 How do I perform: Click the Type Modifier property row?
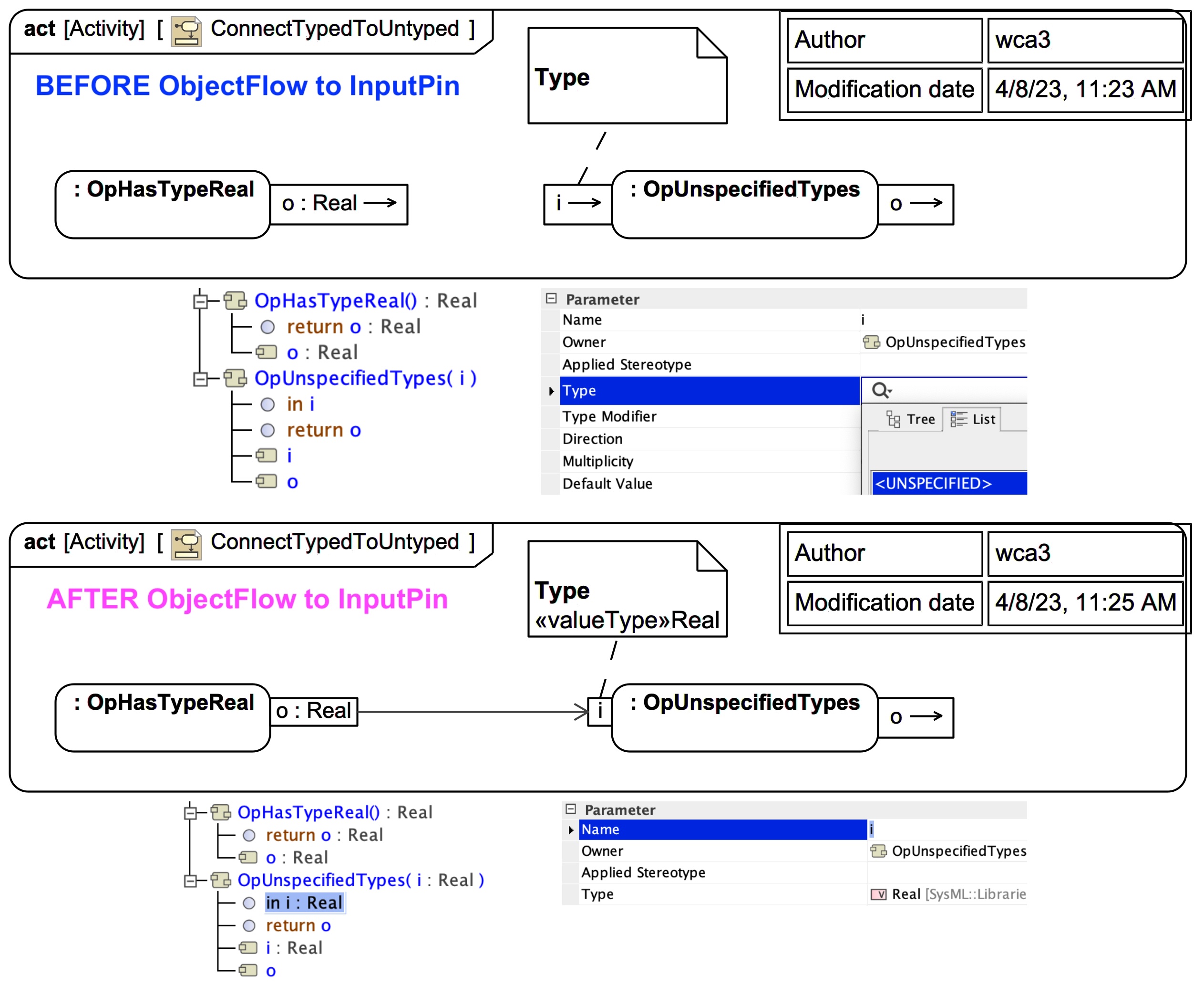point(610,416)
